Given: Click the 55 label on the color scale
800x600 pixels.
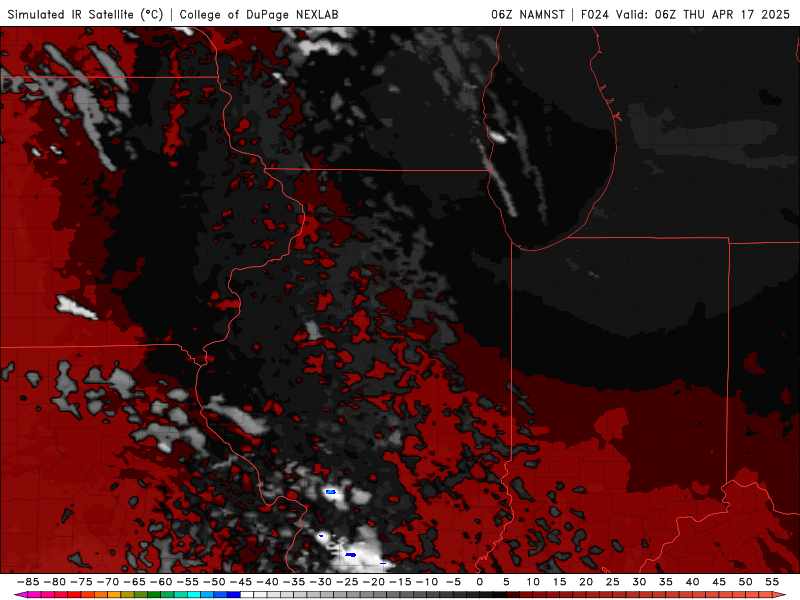Looking at the screenshot, I should pos(772,582).
